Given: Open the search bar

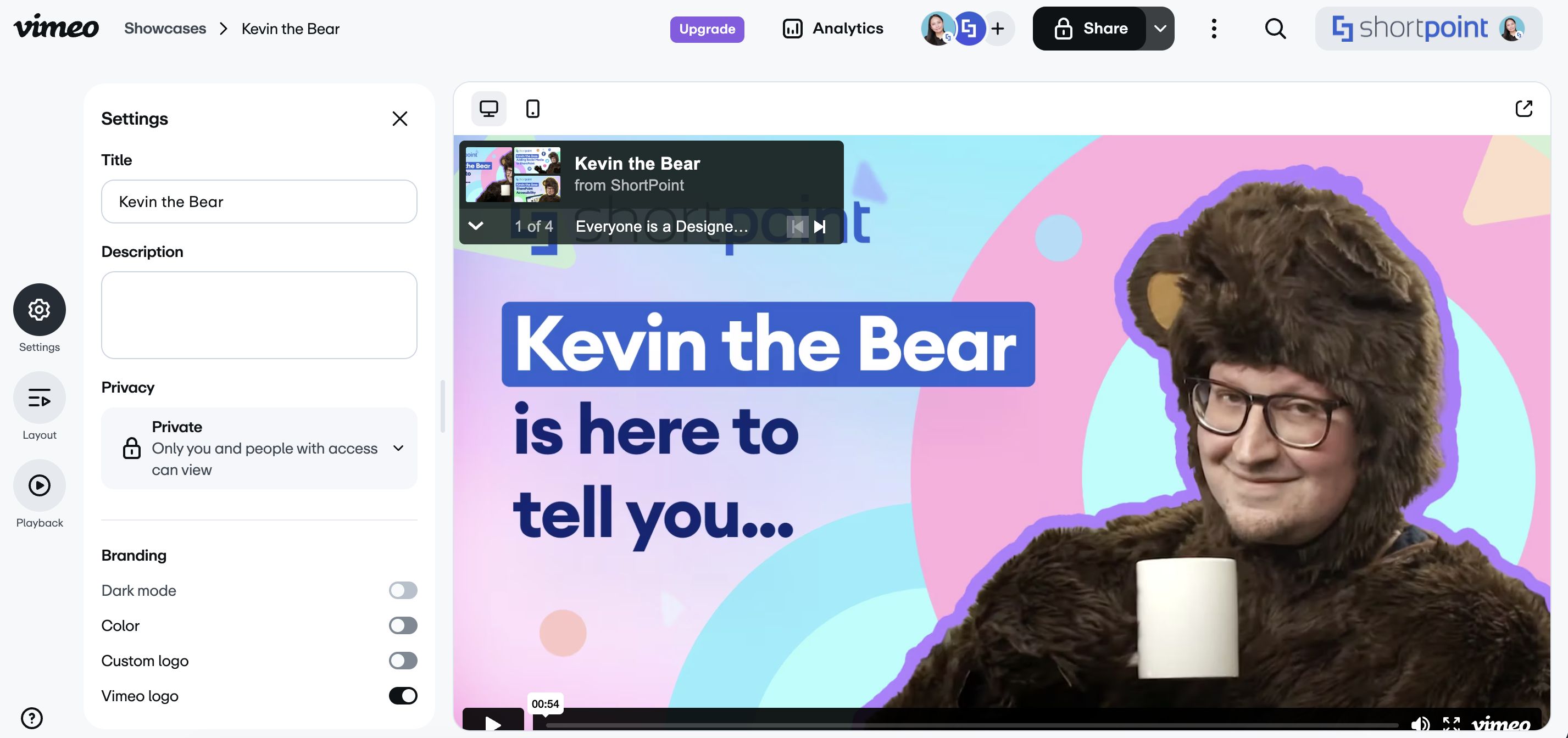Looking at the screenshot, I should click(x=1276, y=28).
